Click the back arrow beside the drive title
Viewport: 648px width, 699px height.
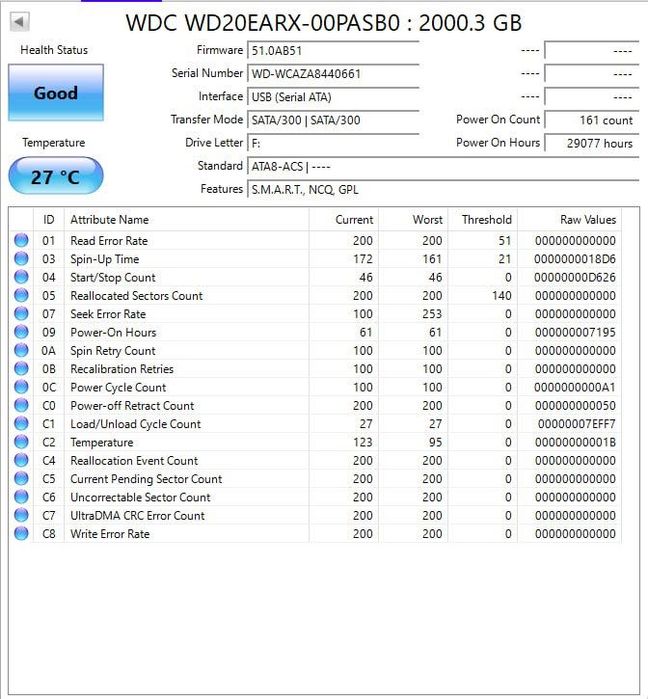click(20, 21)
